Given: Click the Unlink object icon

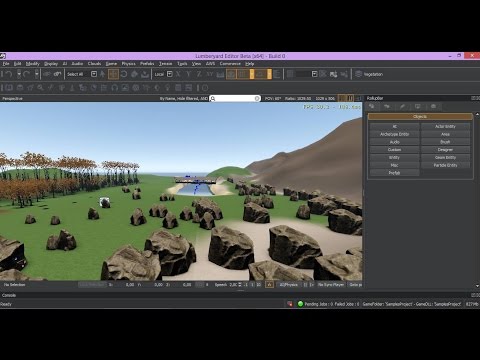Looking at the screenshot, I should (x=58, y=74).
